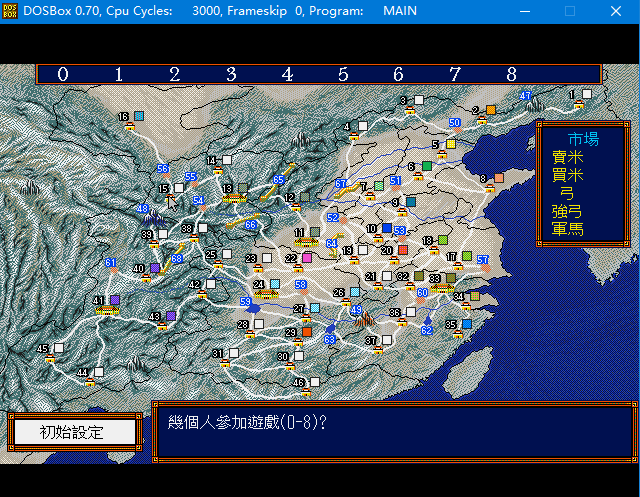Image resolution: width=640 pixels, height=497 pixels.
Task: Click city 16's cyan color square
Action: point(139,116)
